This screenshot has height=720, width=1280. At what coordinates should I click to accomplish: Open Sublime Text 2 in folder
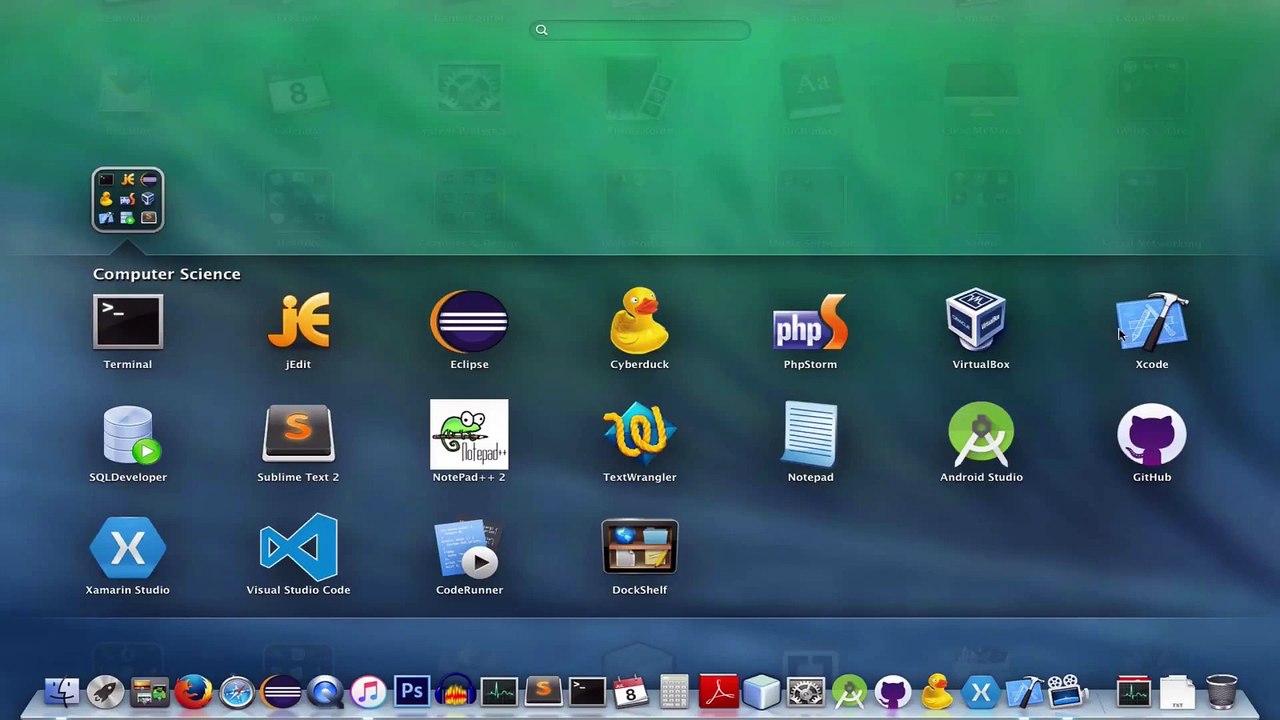298,435
